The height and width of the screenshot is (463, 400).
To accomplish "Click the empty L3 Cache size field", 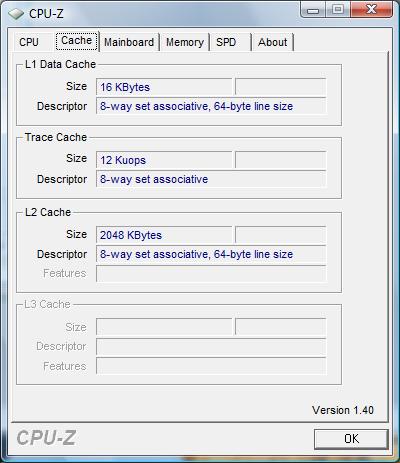I will coord(164,327).
